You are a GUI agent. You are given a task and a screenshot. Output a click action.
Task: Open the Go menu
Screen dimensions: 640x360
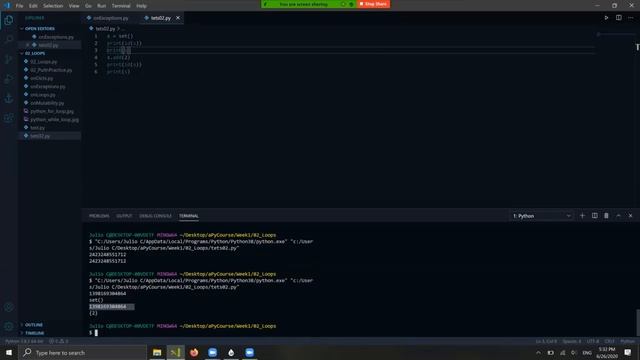click(x=88, y=6)
